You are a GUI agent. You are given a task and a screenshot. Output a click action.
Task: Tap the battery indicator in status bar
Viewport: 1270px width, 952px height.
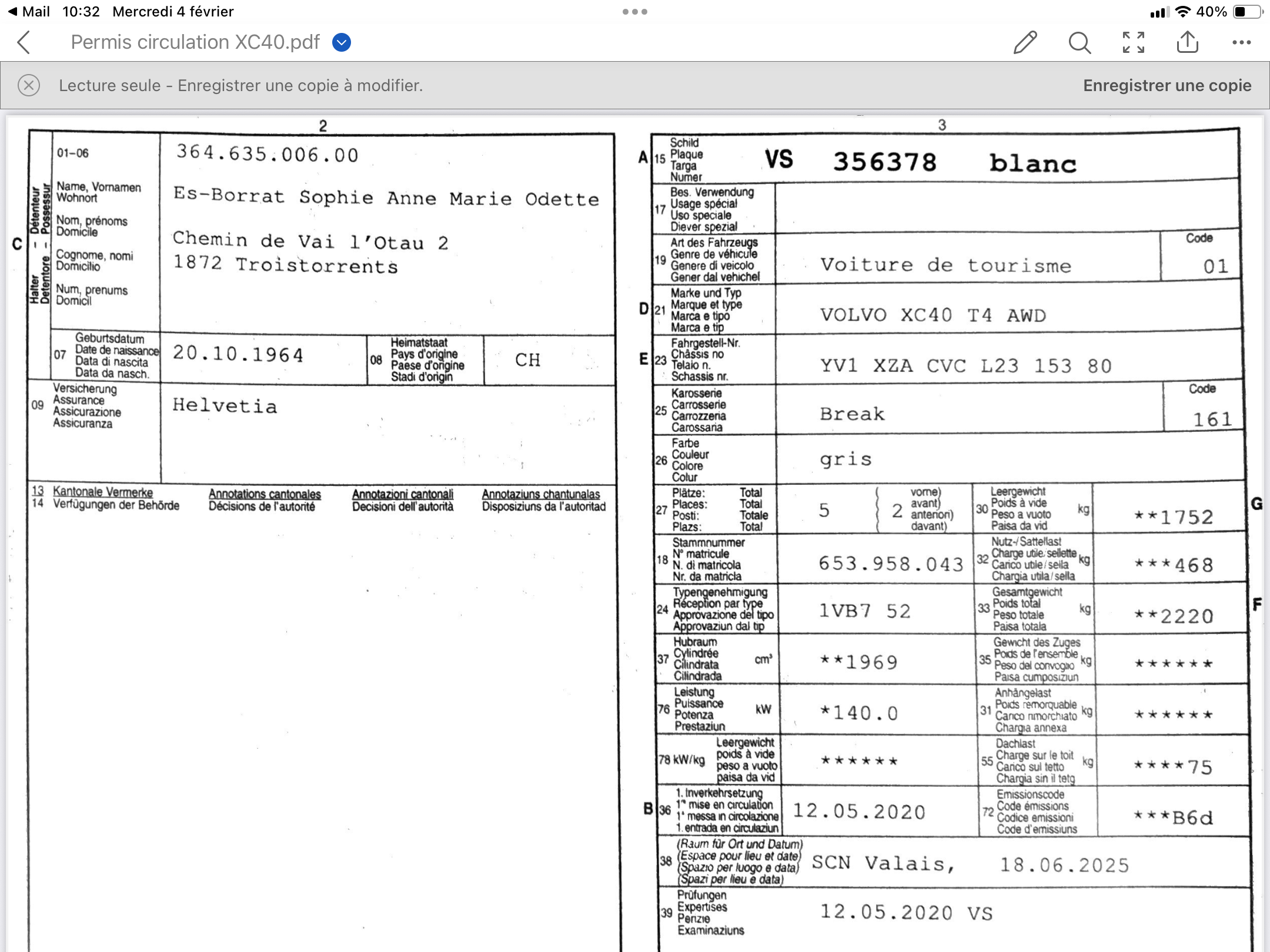click(1247, 11)
